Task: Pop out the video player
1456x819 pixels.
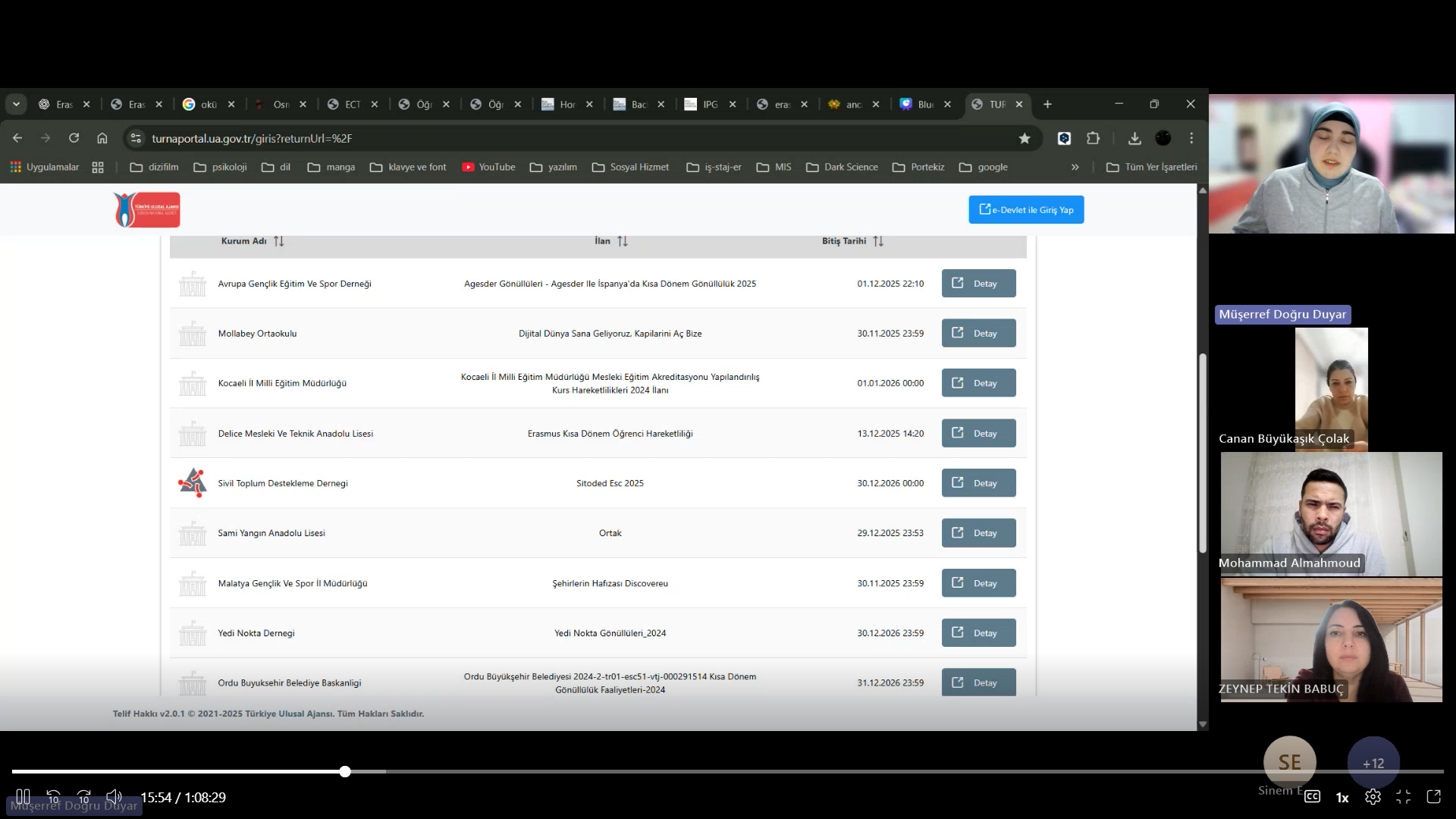Action: point(1433,796)
